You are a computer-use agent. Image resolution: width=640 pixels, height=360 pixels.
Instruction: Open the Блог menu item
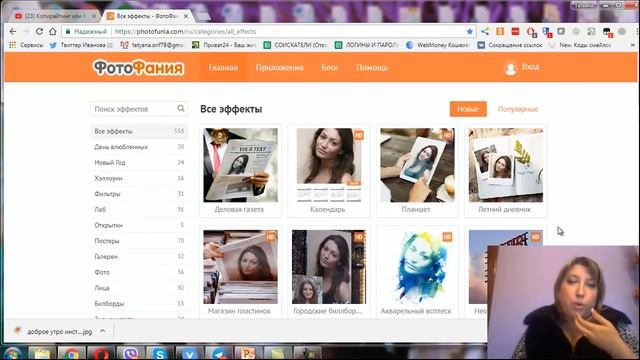coord(329,68)
